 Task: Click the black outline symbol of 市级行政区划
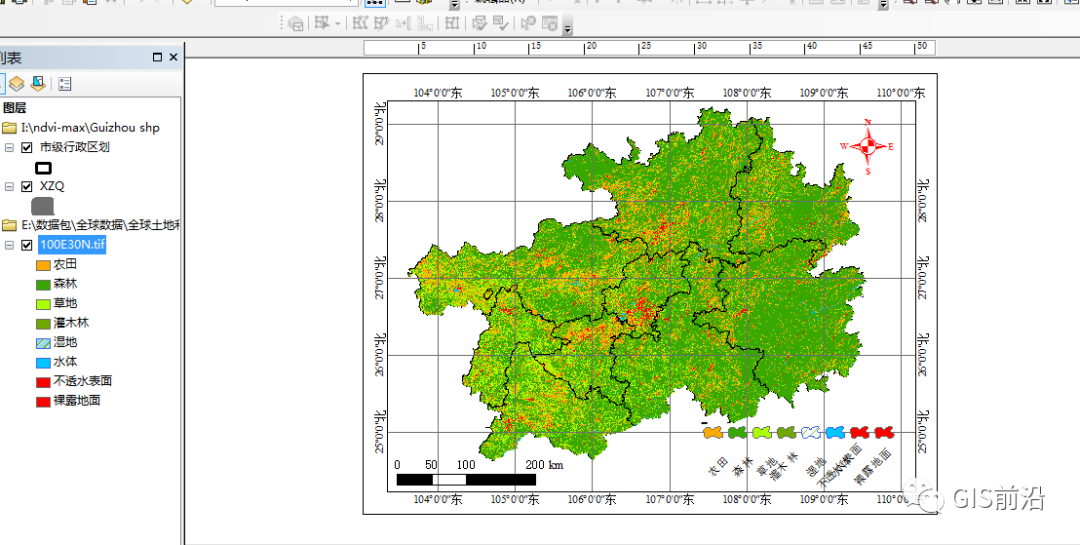43,167
